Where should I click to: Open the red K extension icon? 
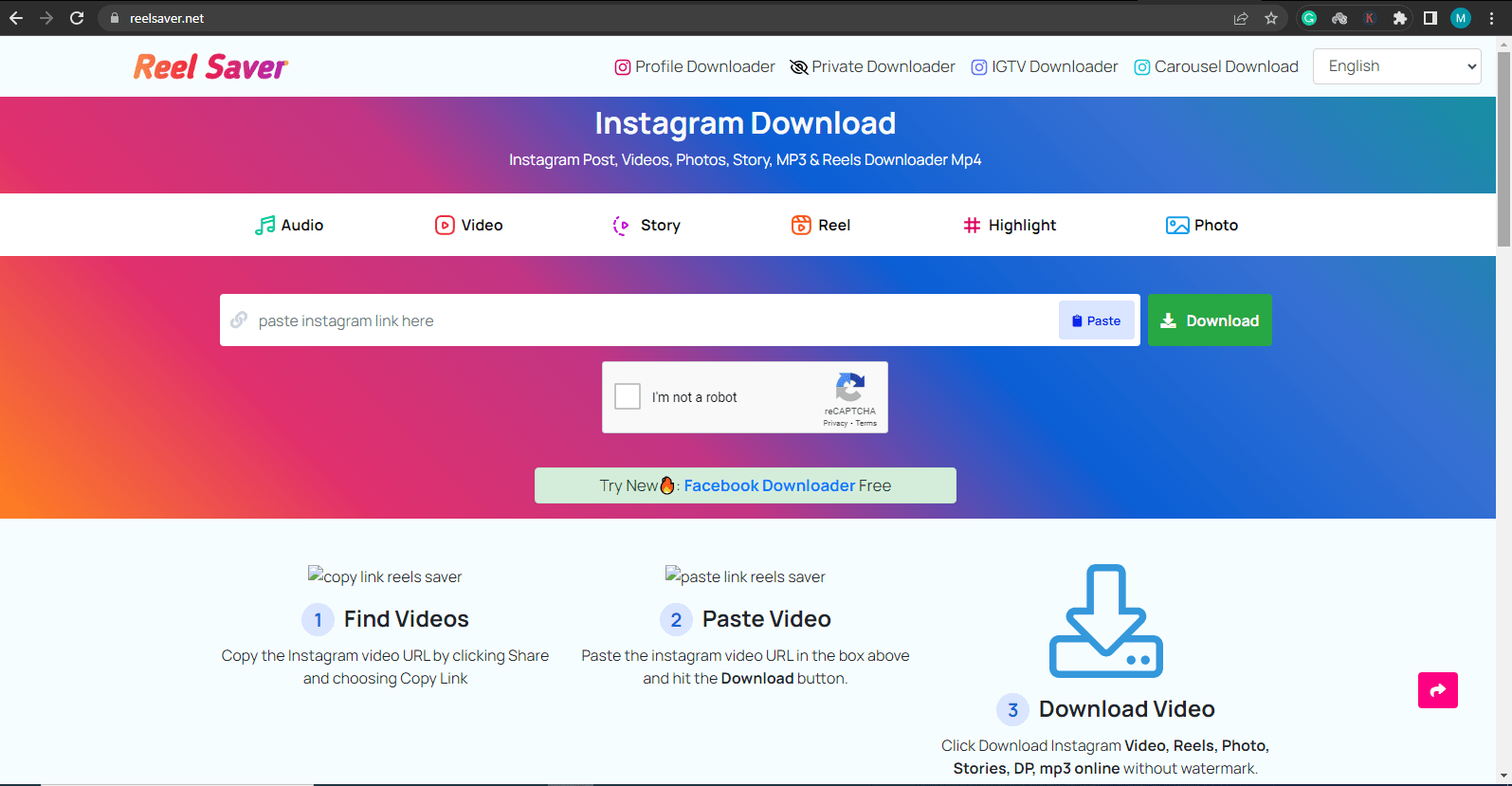click(x=1370, y=18)
